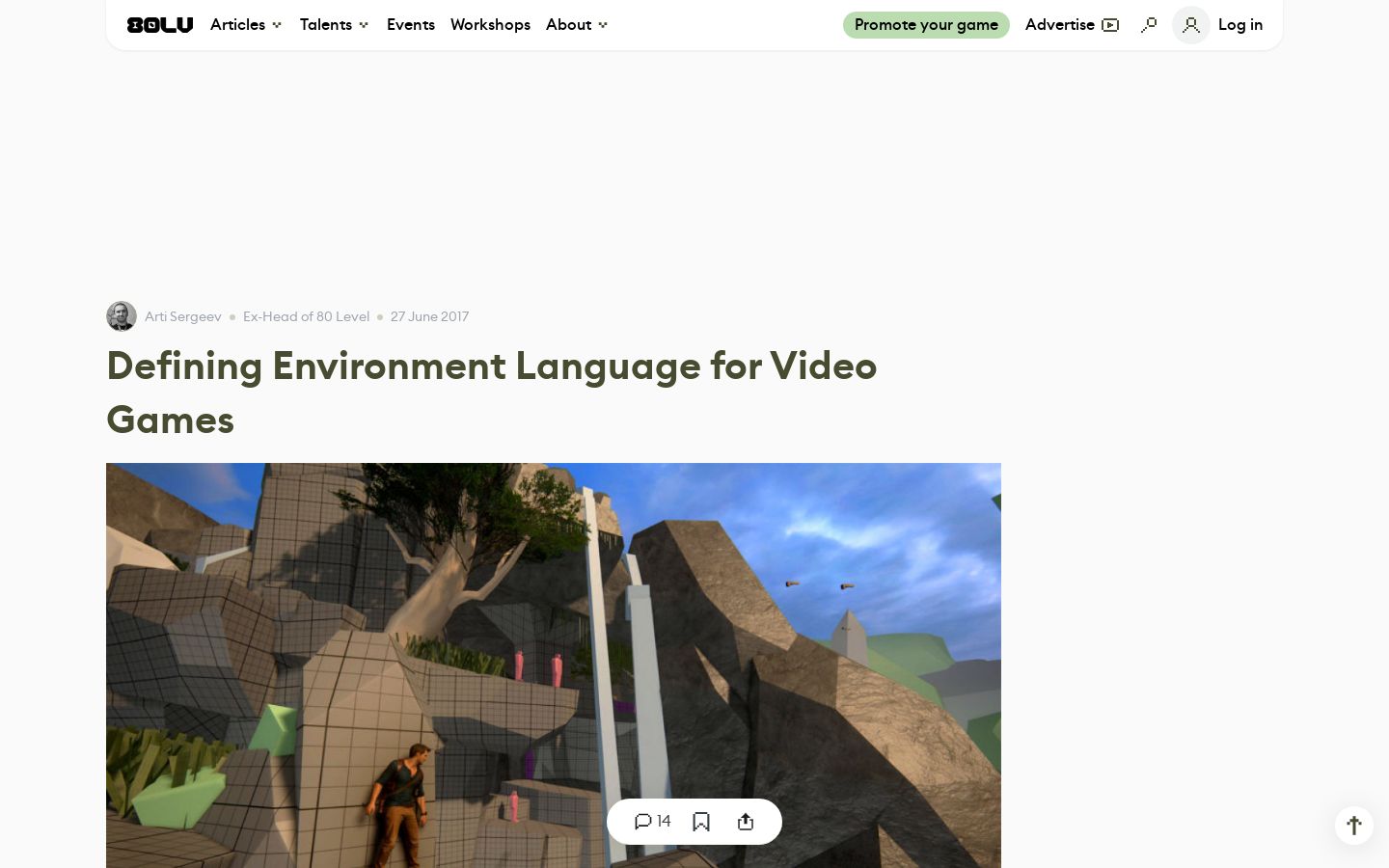Share the article using the share icon
The image size is (1389, 868).
tap(746, 822)
